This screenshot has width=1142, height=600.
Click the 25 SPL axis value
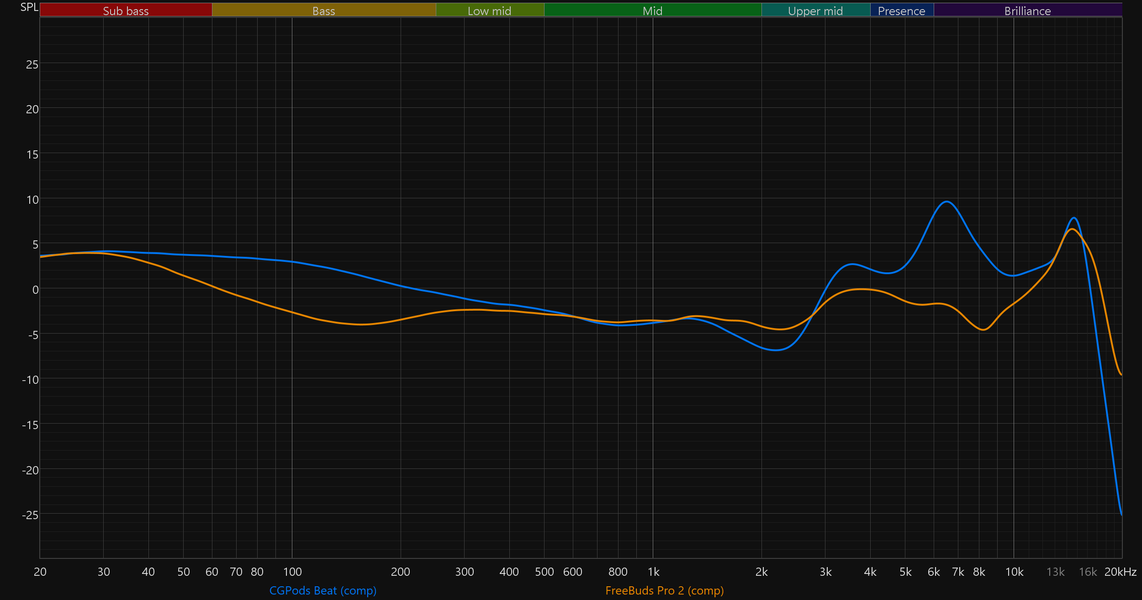32,64
